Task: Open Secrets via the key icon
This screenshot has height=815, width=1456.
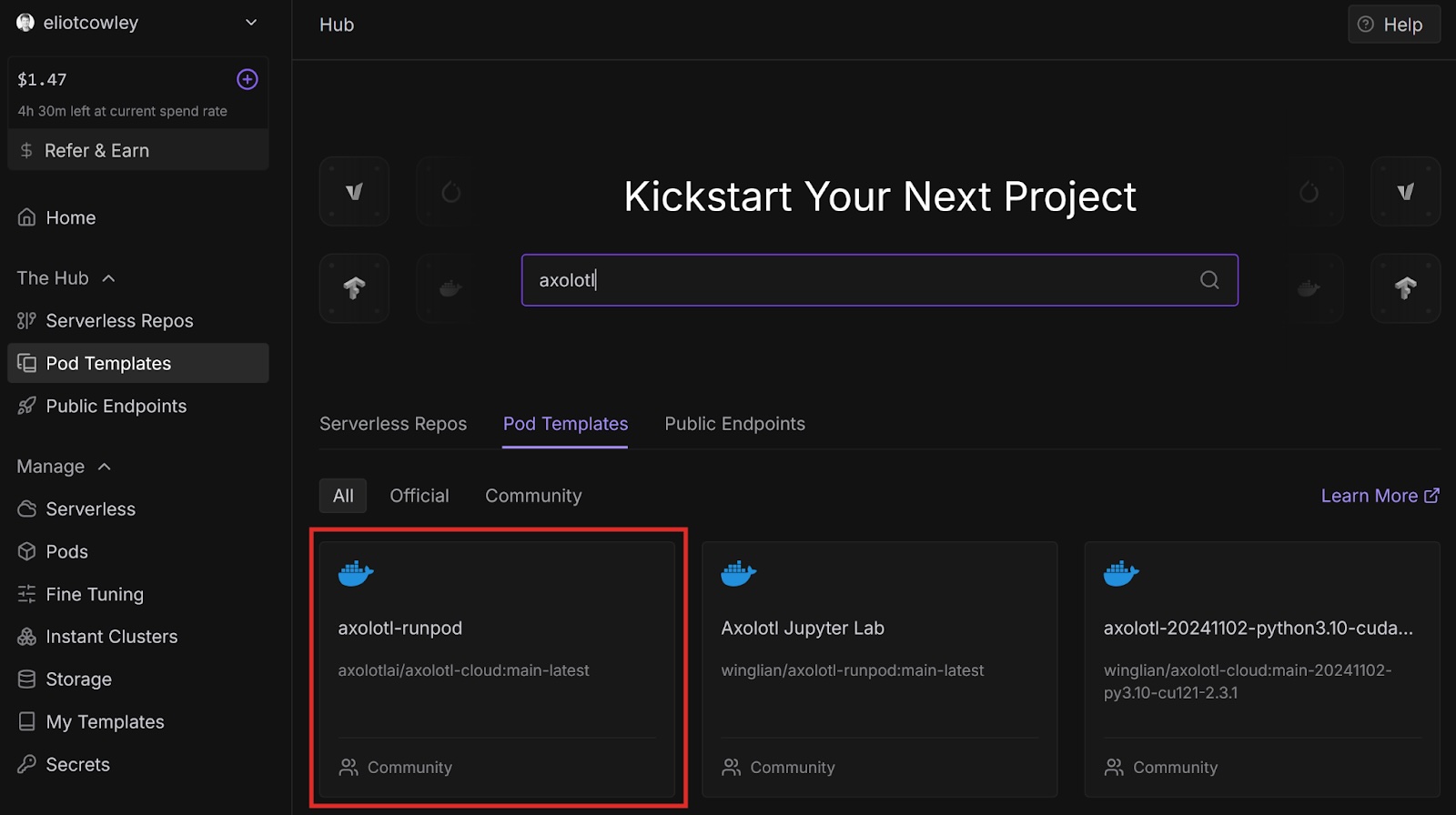Action: [27, 765]
